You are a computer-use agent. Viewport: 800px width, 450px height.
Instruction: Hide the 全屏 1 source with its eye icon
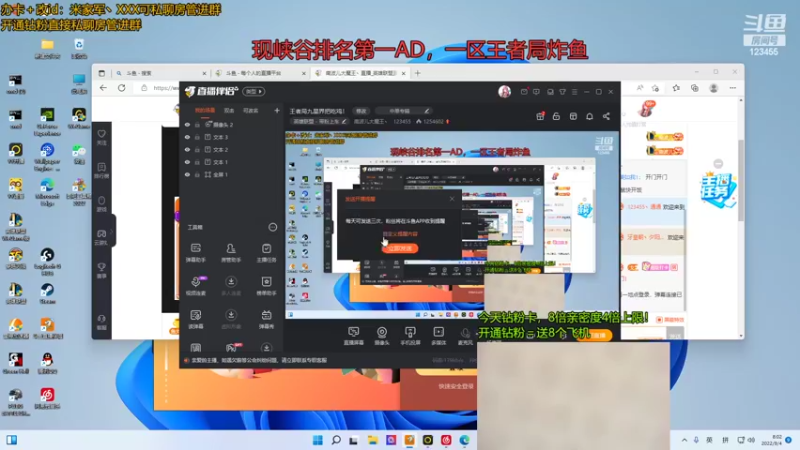187,174
